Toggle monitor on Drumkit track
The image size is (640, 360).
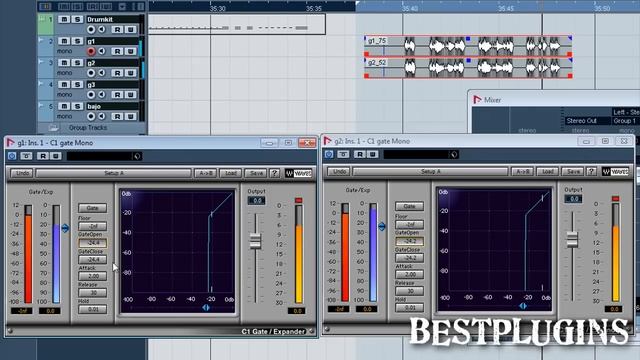(102, 29)
